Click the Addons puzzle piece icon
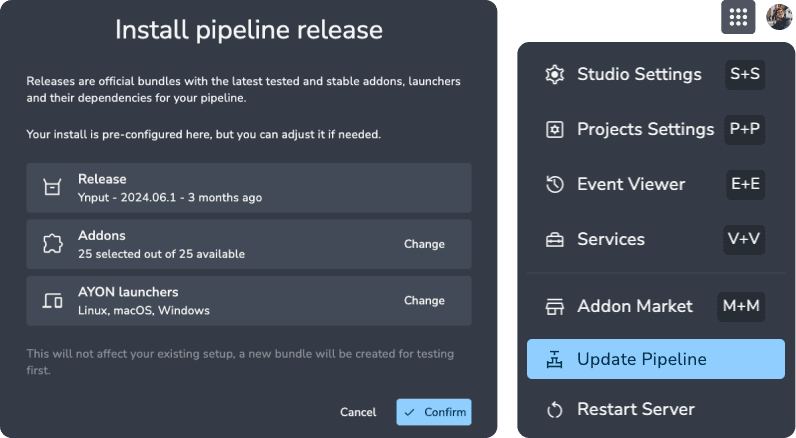 click(52, 244)
